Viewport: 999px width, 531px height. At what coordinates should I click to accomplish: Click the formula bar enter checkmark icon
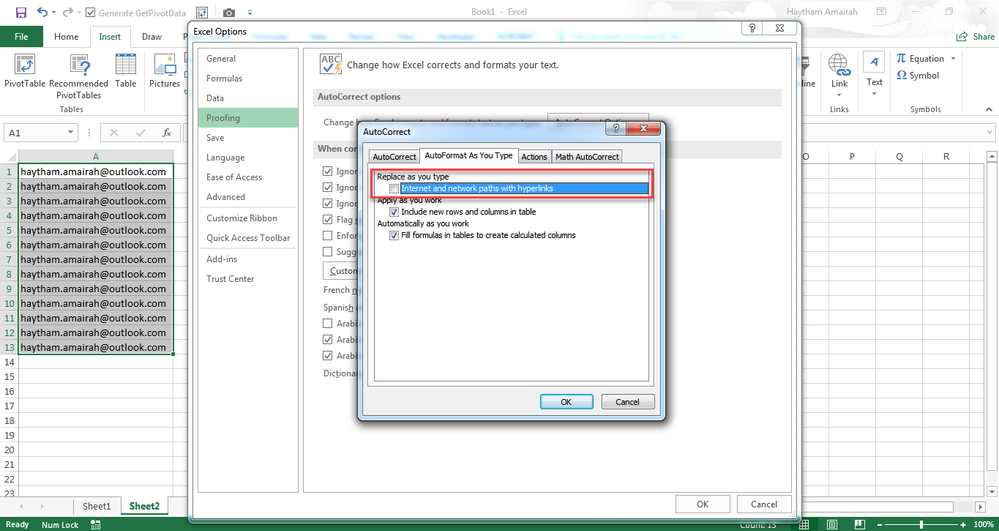[x=141, y=133]
